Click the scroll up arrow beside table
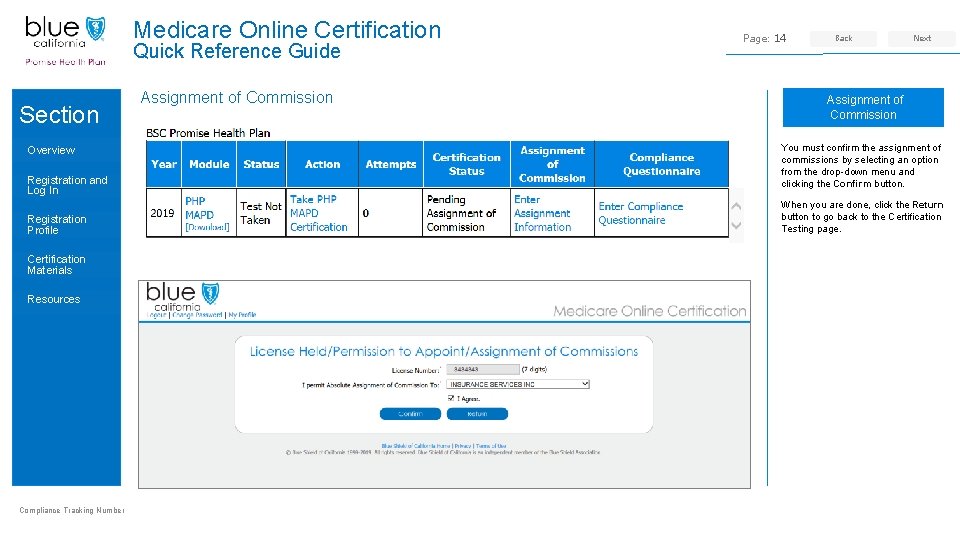960x540 pixels. click(x=737, y=206)
